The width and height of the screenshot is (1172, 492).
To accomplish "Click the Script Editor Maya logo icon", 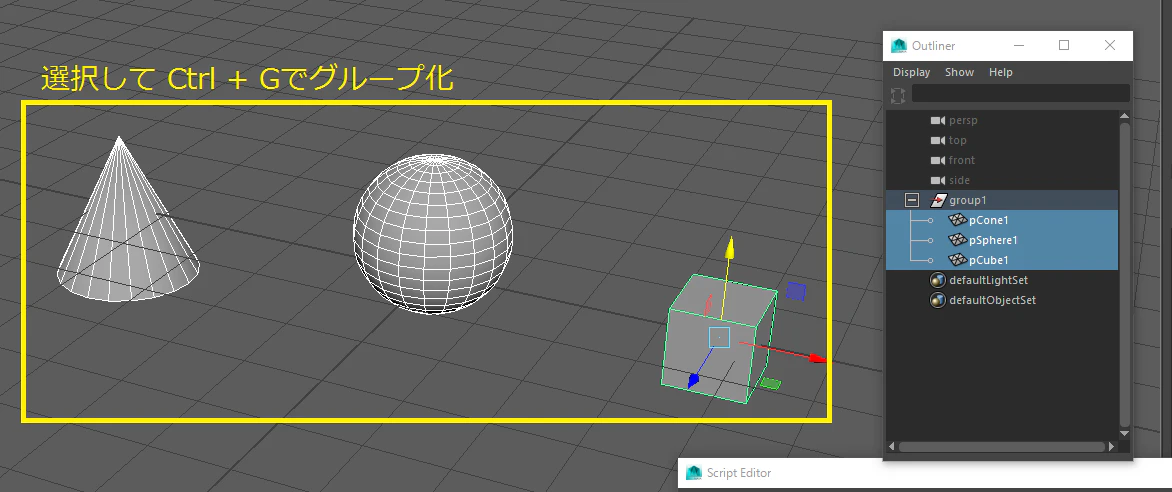I will pyautogui.click(x=694, y=473).
